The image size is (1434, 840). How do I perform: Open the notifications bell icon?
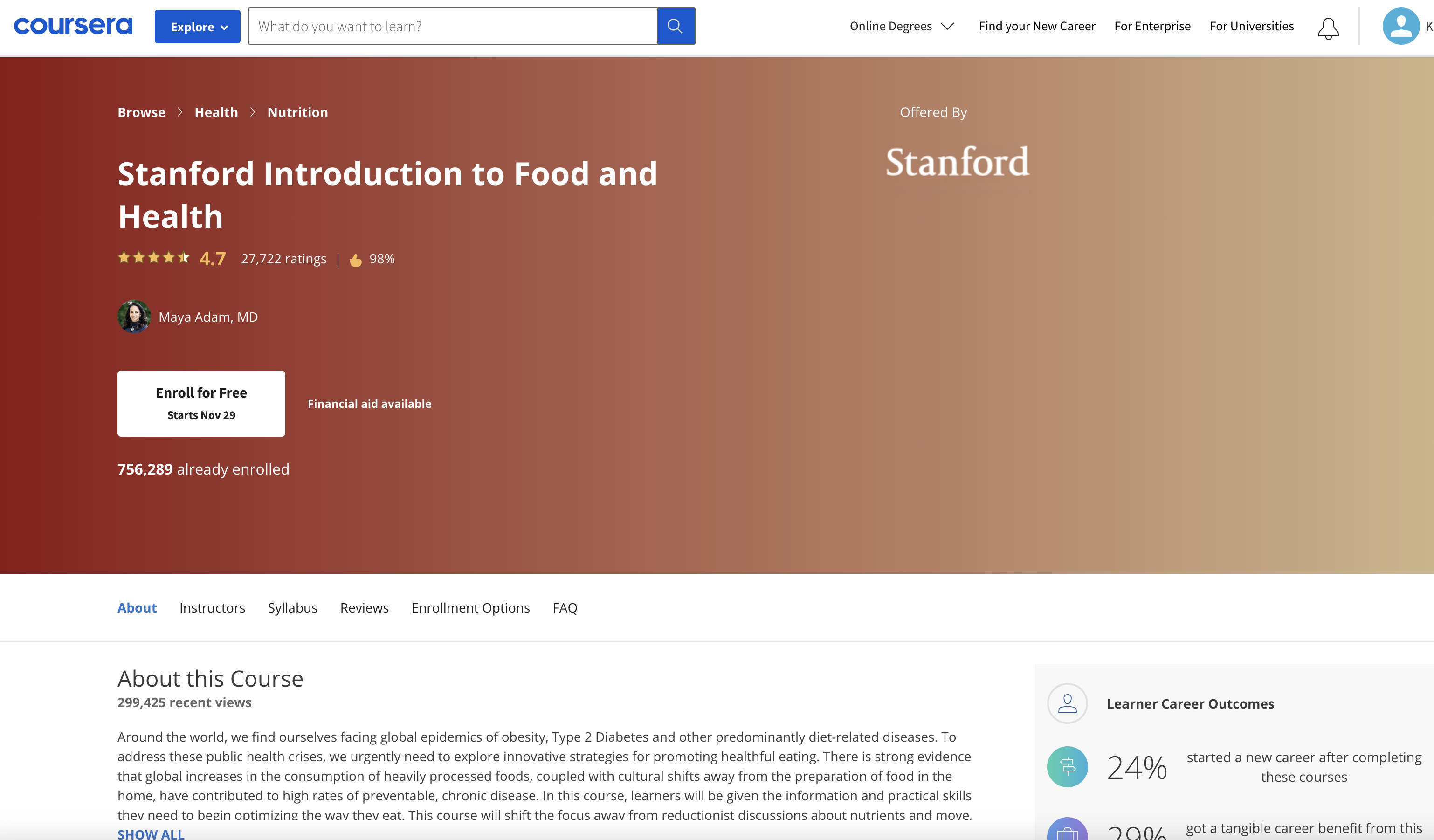coord(1328,28)
